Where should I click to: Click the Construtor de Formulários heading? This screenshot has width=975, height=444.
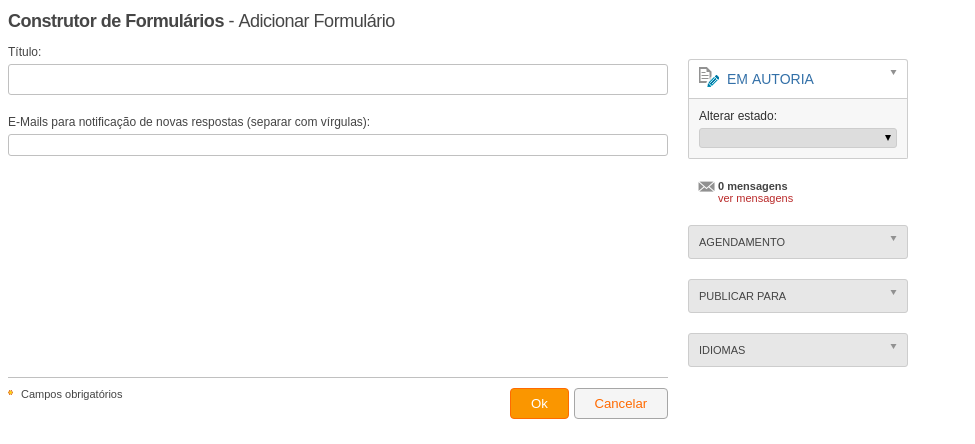point(116,21)
